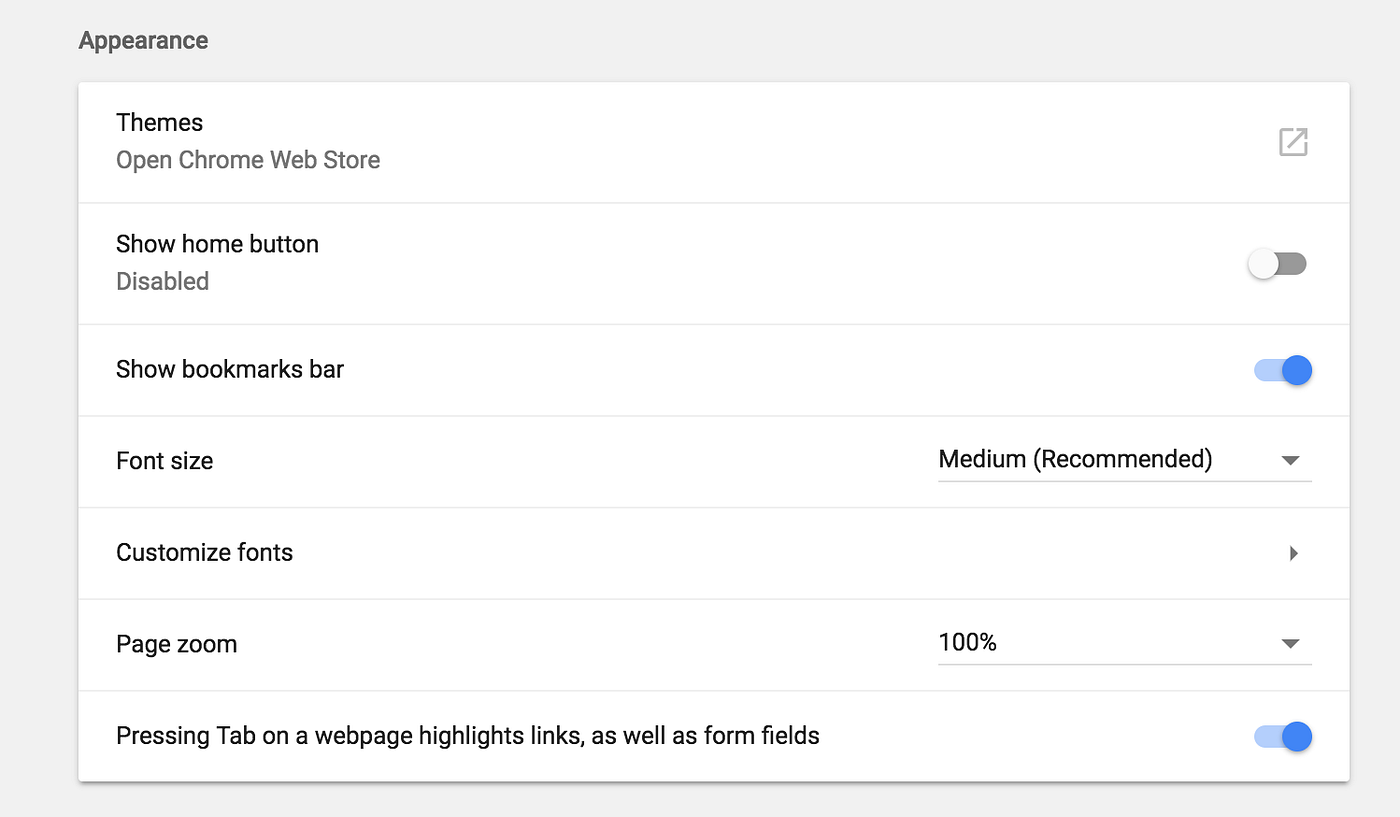Enable the Show home button toggle
Screen dimensions: 1400x817
[x=1277, y=263]
